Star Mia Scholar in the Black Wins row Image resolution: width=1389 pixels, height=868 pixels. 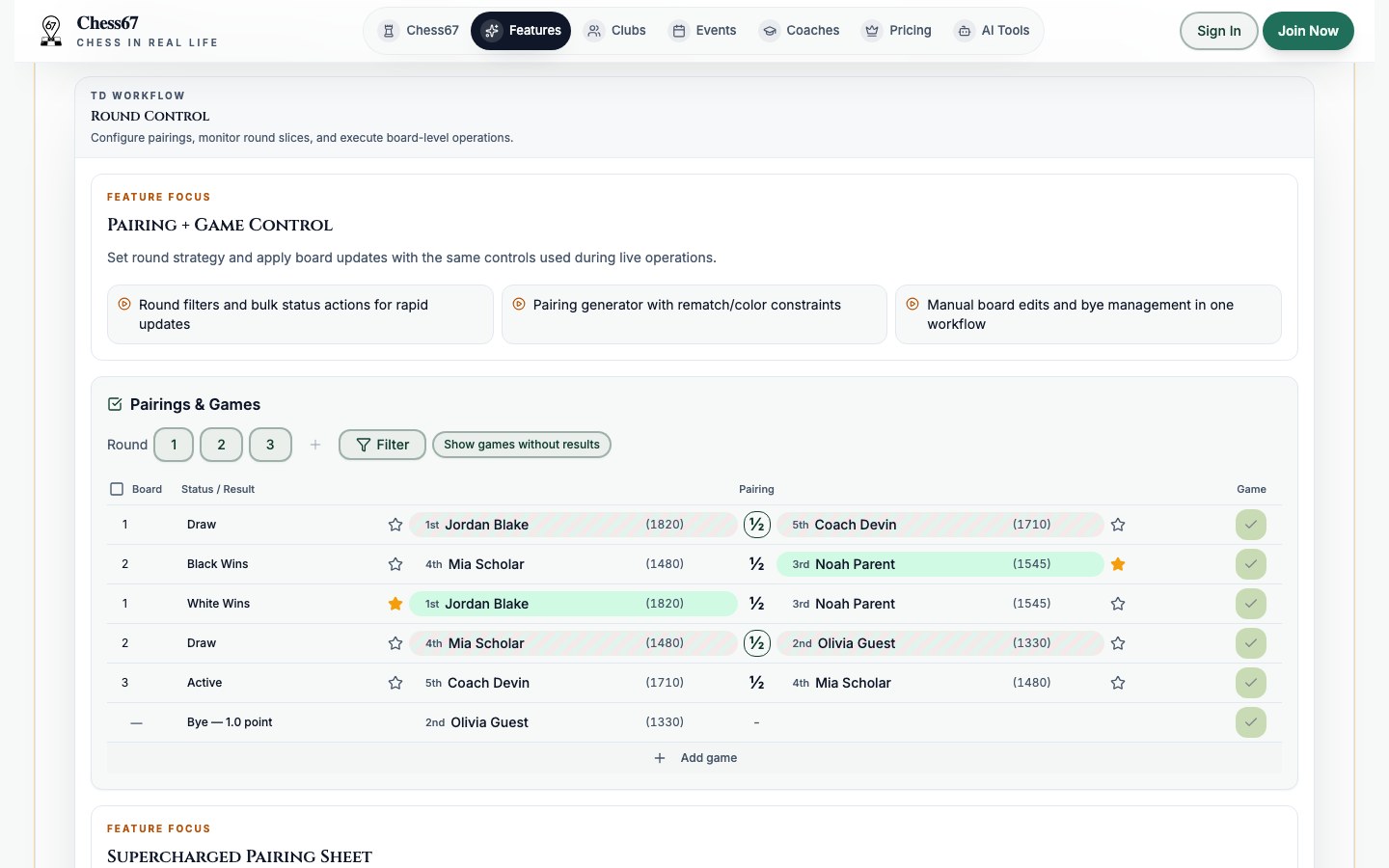395,564
